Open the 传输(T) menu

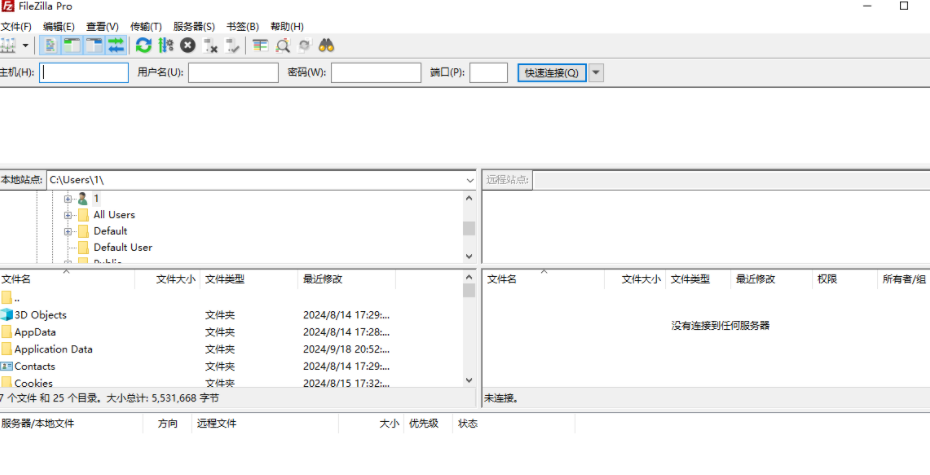point(146,27)
